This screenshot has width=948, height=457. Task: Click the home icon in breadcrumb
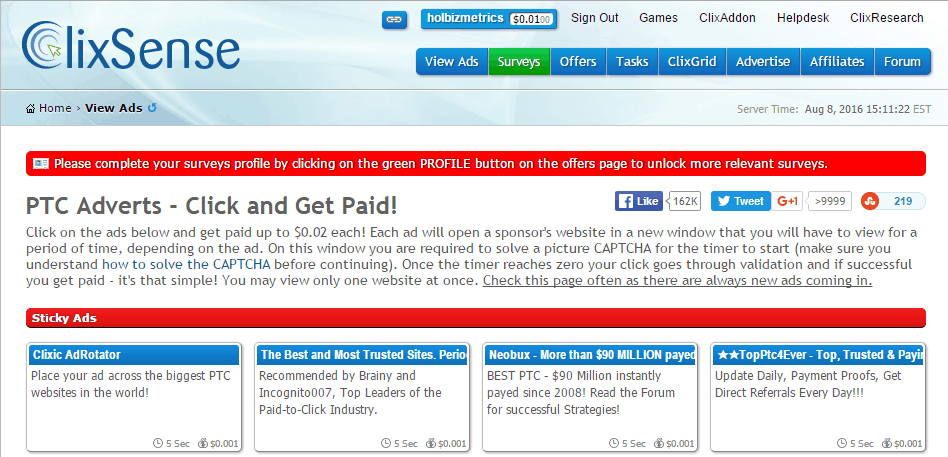[x=30, y=109]
